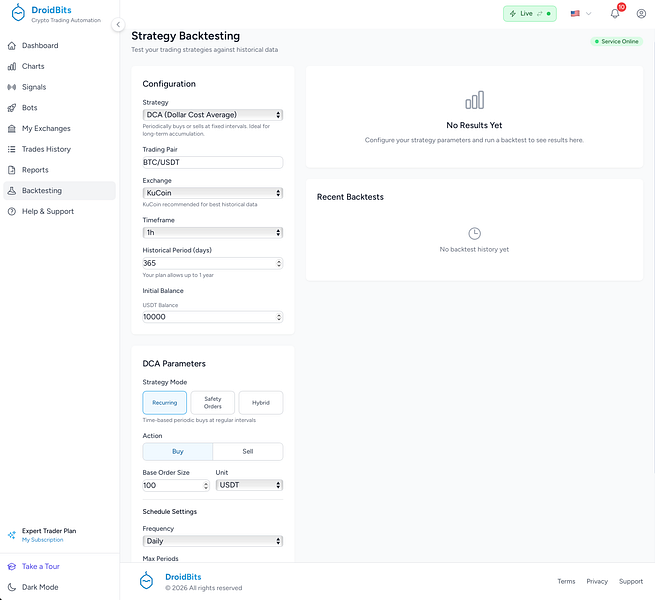Choose the Buy action
This screenshot has width=655, height=600.
click(178, 452)
